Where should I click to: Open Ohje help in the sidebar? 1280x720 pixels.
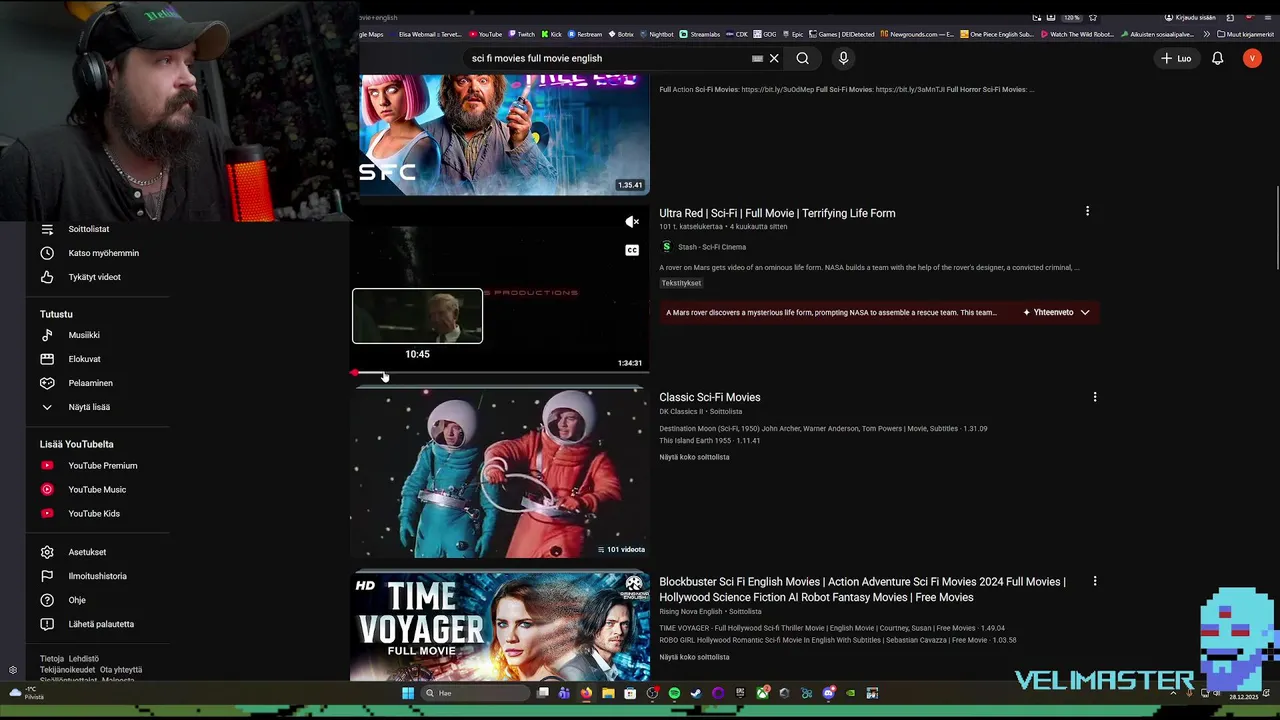(x=77, y=600)
